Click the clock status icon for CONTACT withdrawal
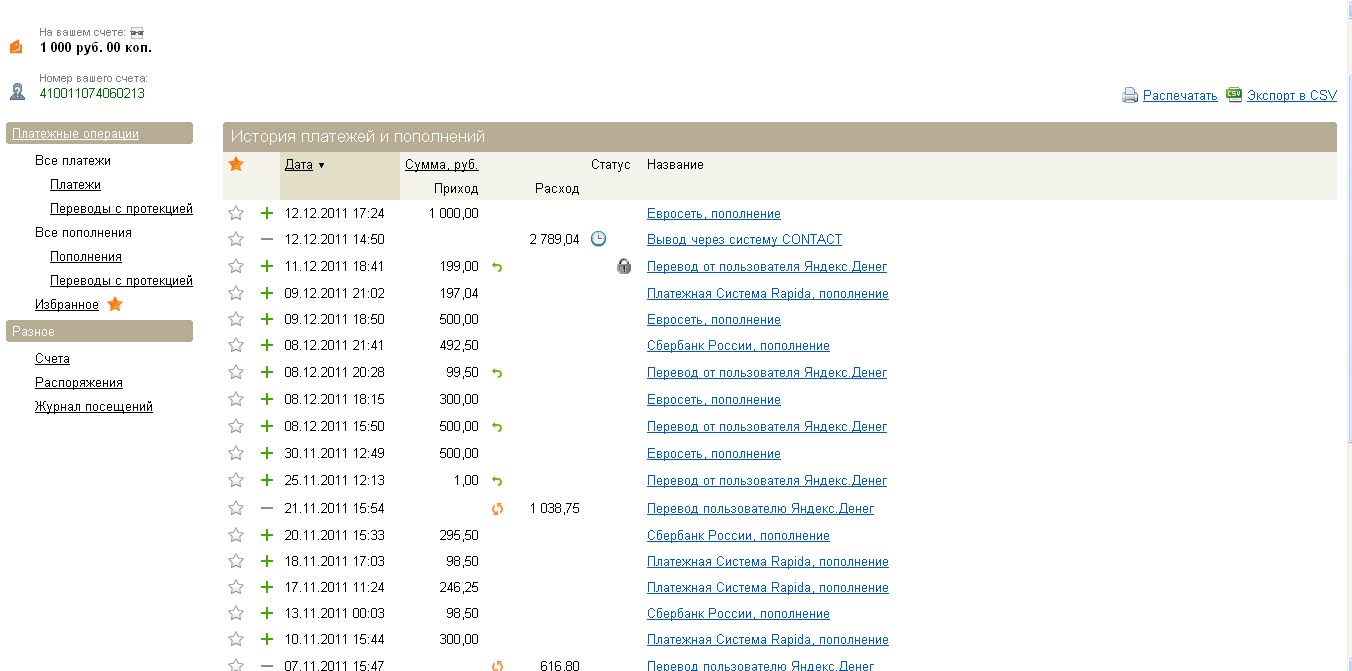 coord(598,239)
